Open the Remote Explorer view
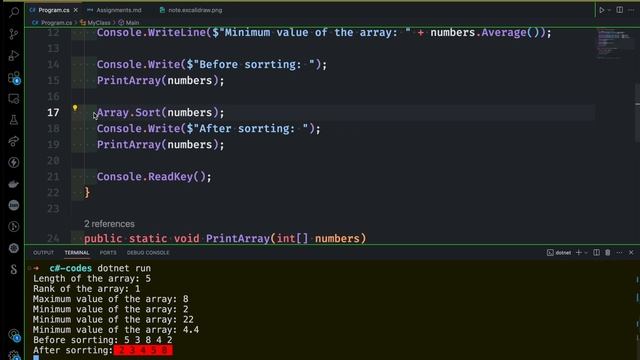The image size is (640, 360). pyautogui.click(x=13, y=99)
